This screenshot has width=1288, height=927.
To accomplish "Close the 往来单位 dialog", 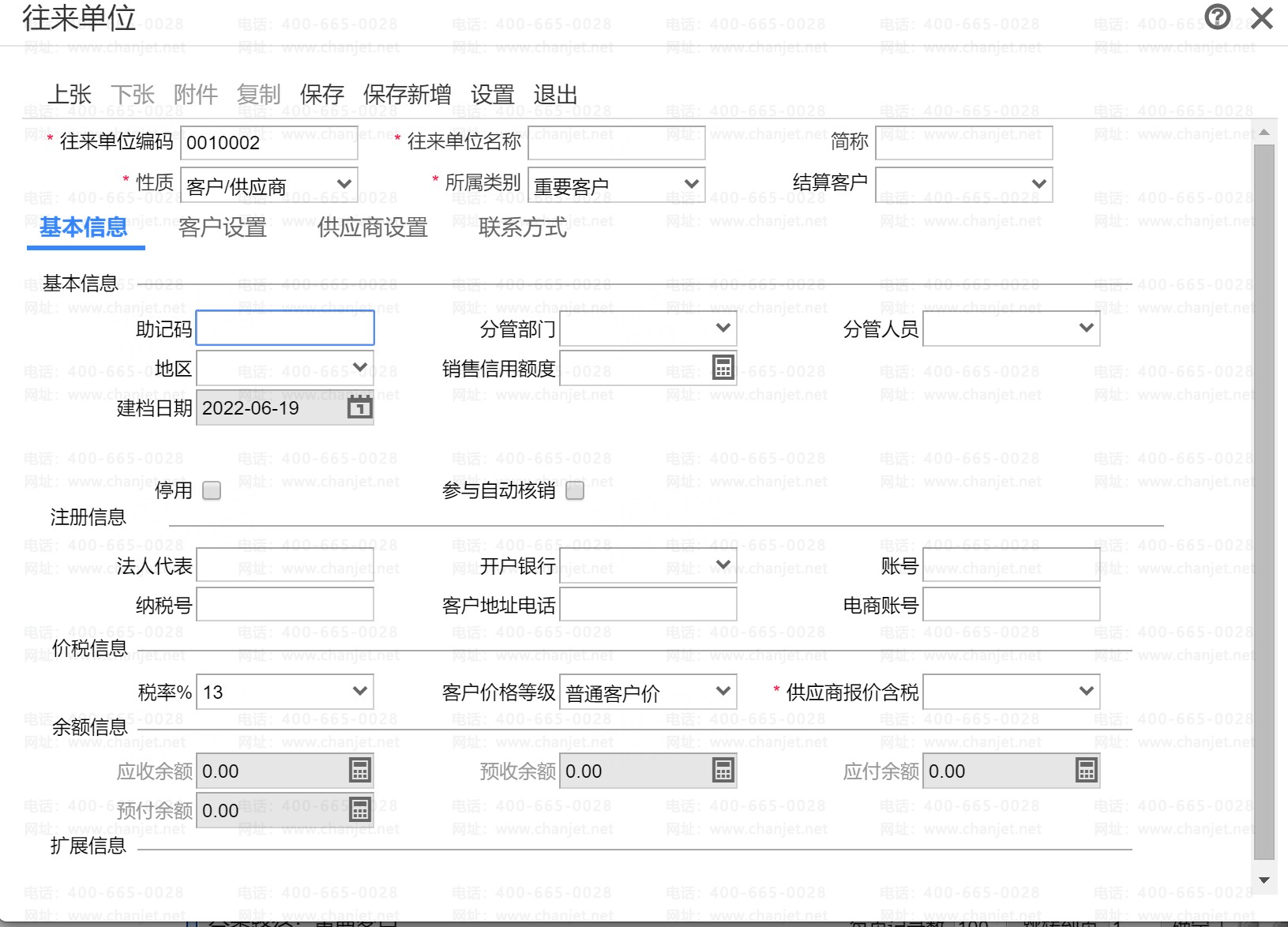I will point(1262,18).
